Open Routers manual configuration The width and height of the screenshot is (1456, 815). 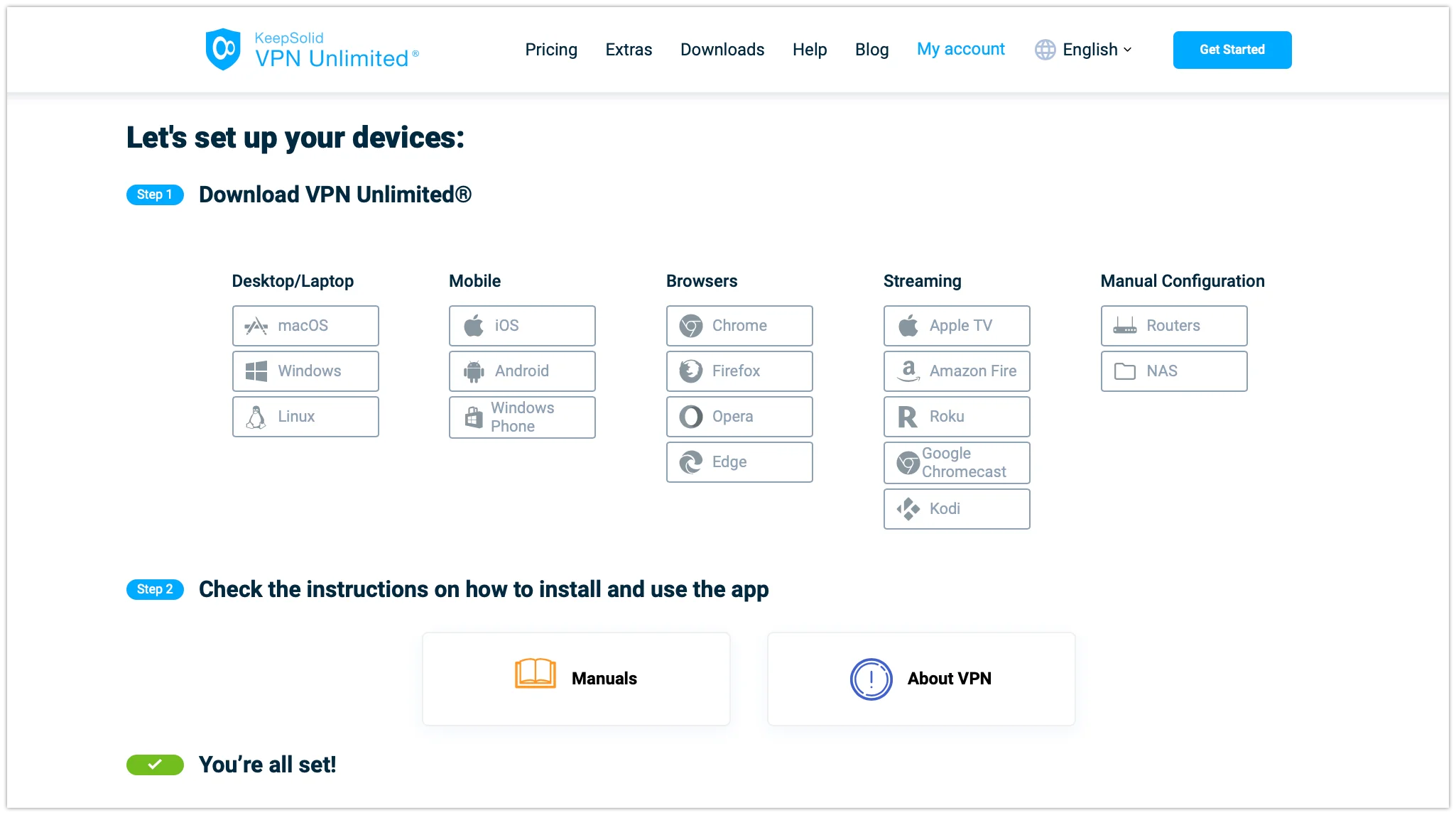click(x=1174, y=326)
